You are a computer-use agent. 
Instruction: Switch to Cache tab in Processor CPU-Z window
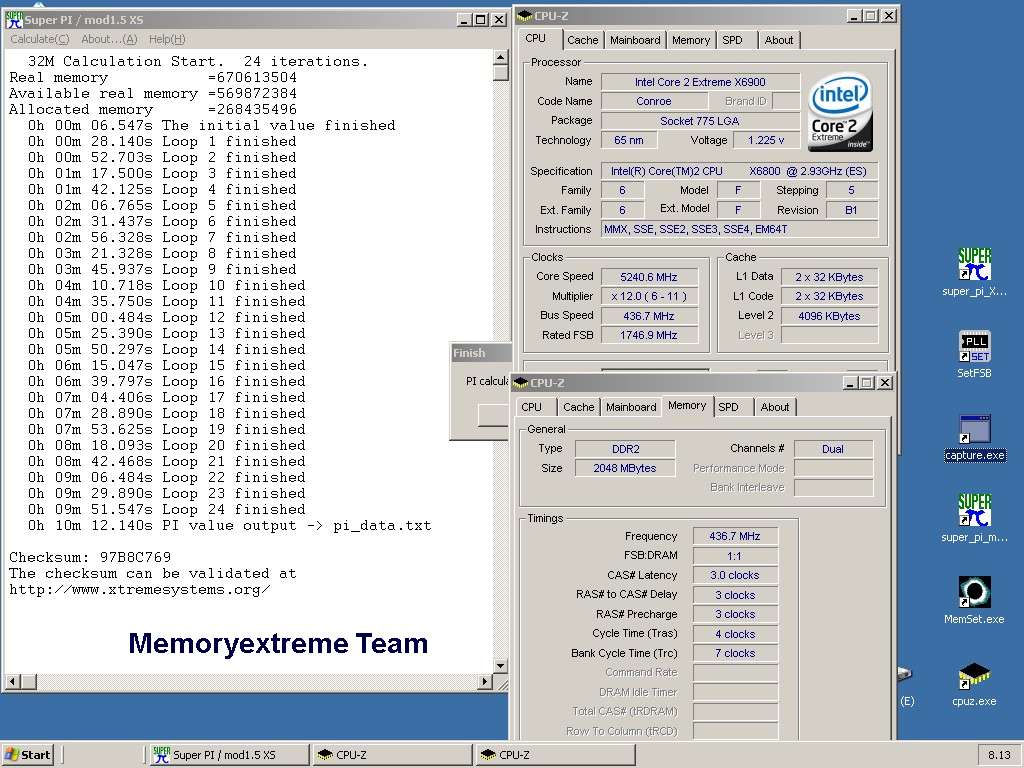tap(583, 40)
